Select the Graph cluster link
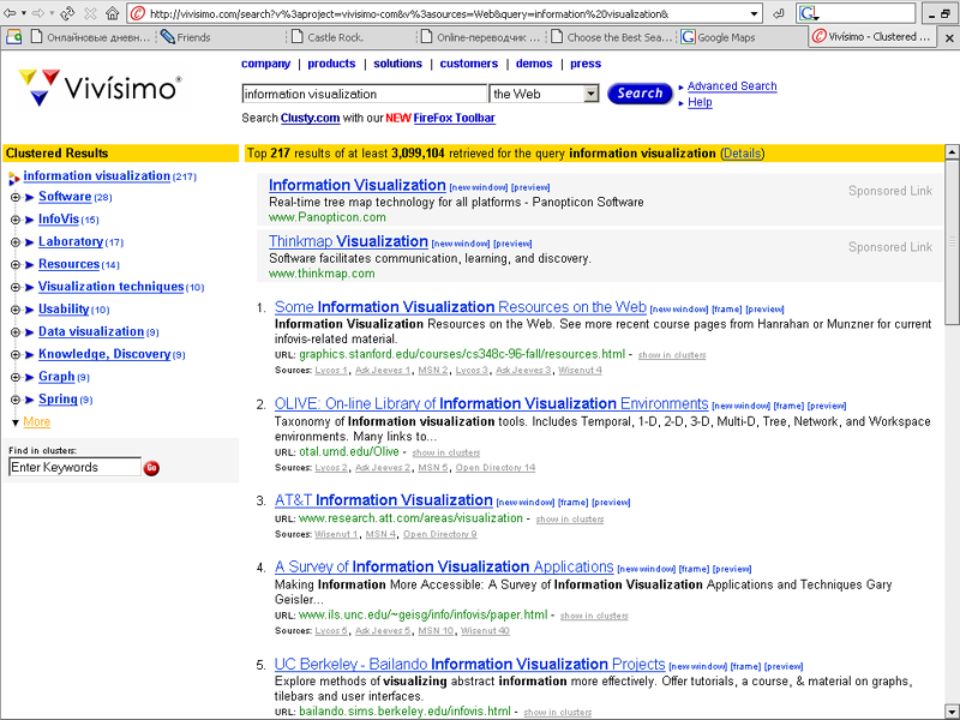Image resolution: width=960 pixels, height=720 pixels. pos(56,377)
